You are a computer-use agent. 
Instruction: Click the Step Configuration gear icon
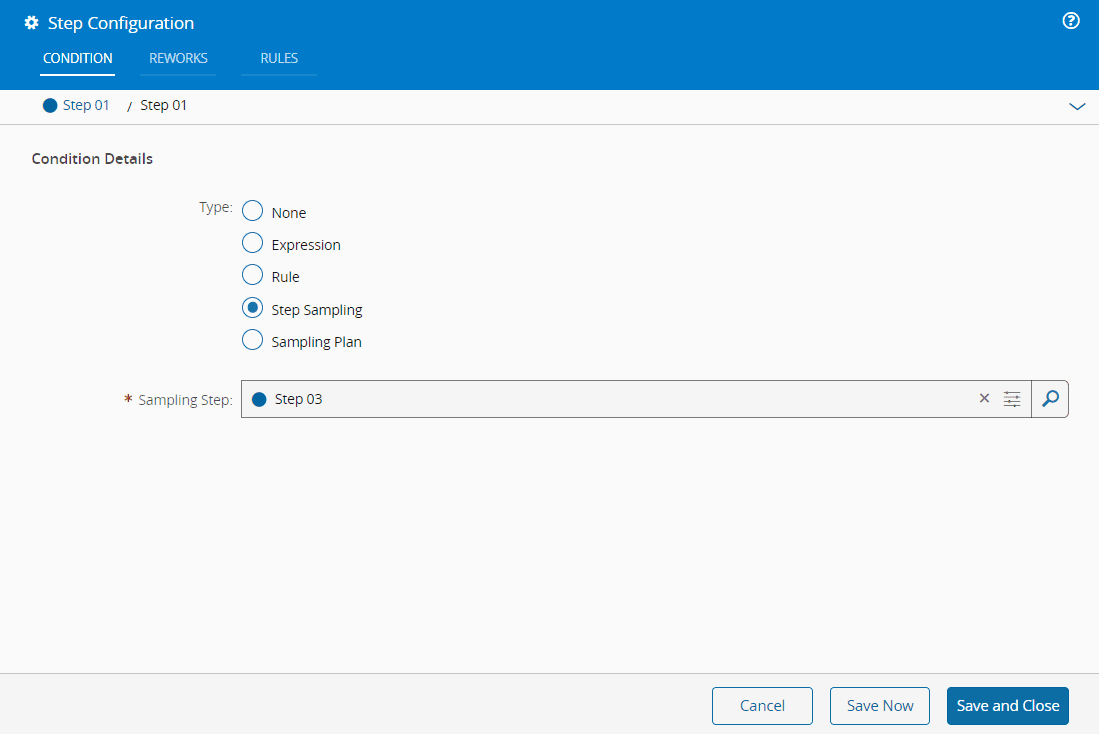point(31,23)
